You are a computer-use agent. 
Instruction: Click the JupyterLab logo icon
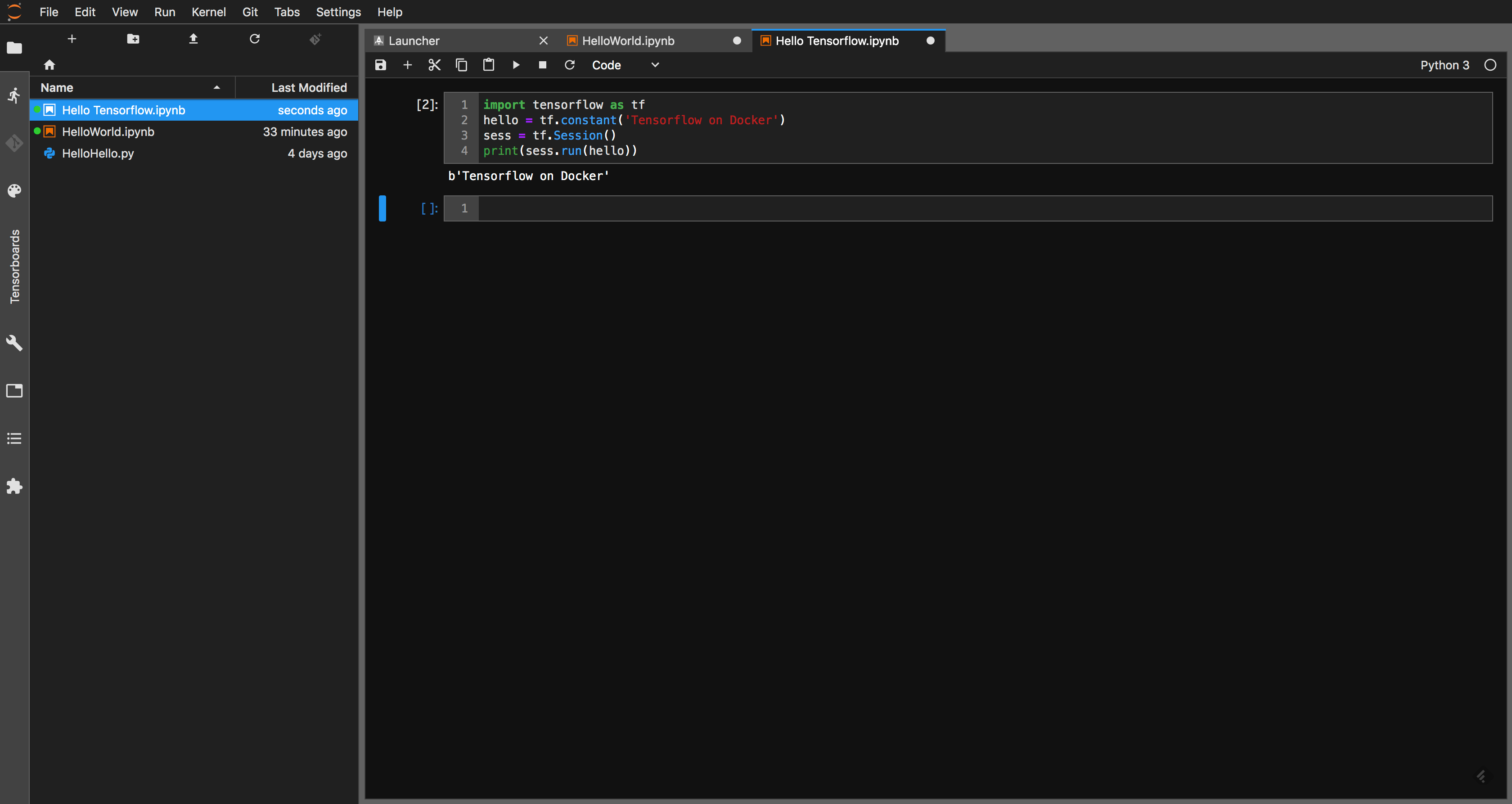[x=14, y=12]
